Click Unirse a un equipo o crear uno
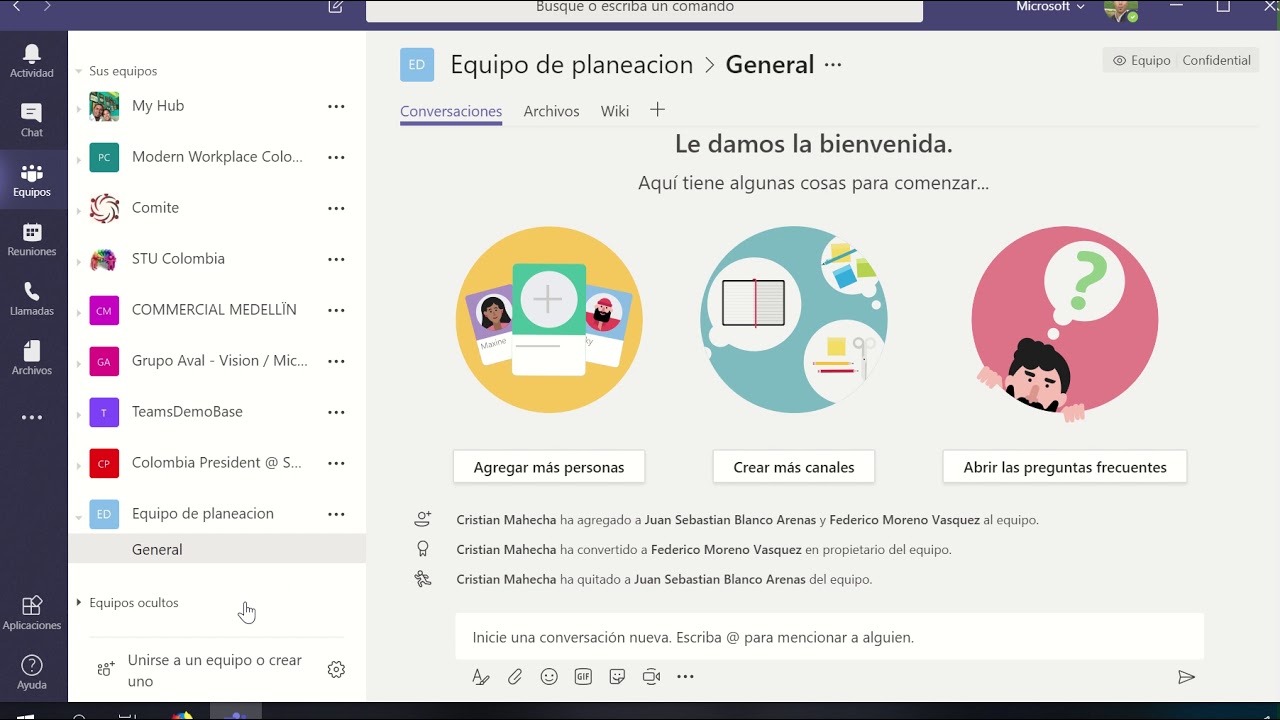 tap(215, 671)
